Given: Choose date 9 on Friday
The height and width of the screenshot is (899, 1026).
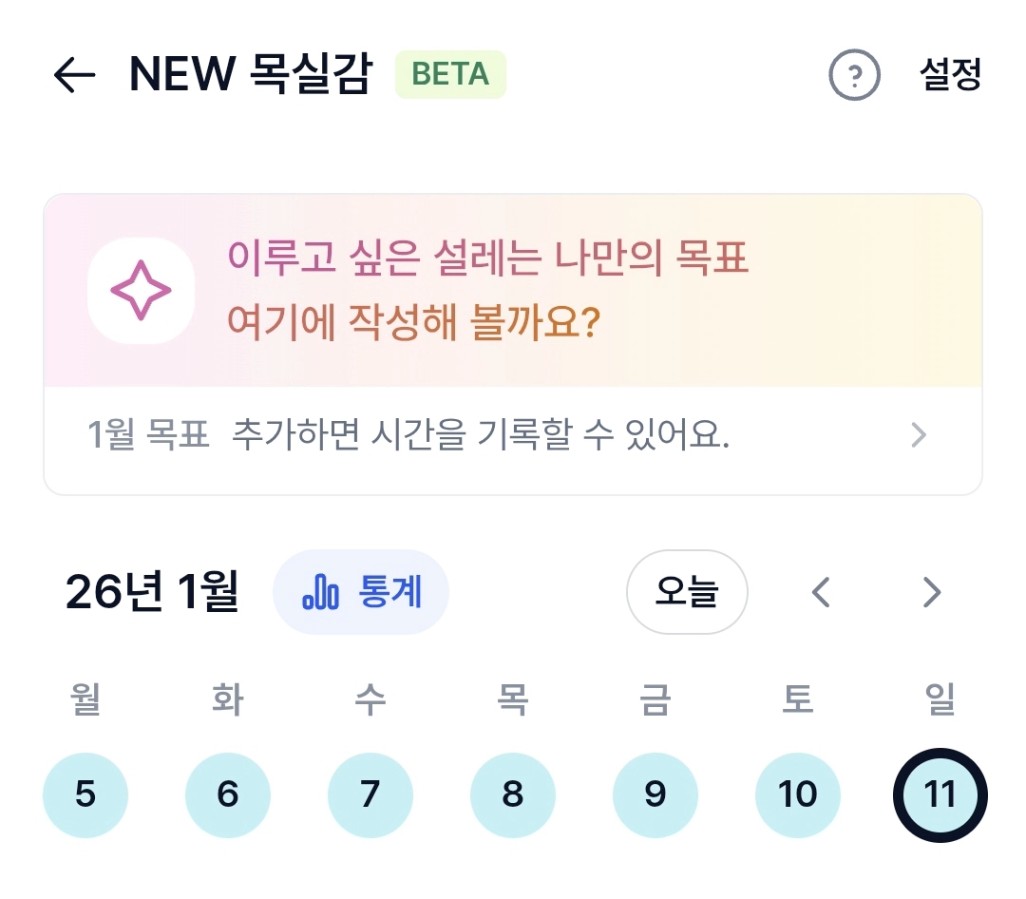Looking at the screenshot, I should (x=655, y=795).
